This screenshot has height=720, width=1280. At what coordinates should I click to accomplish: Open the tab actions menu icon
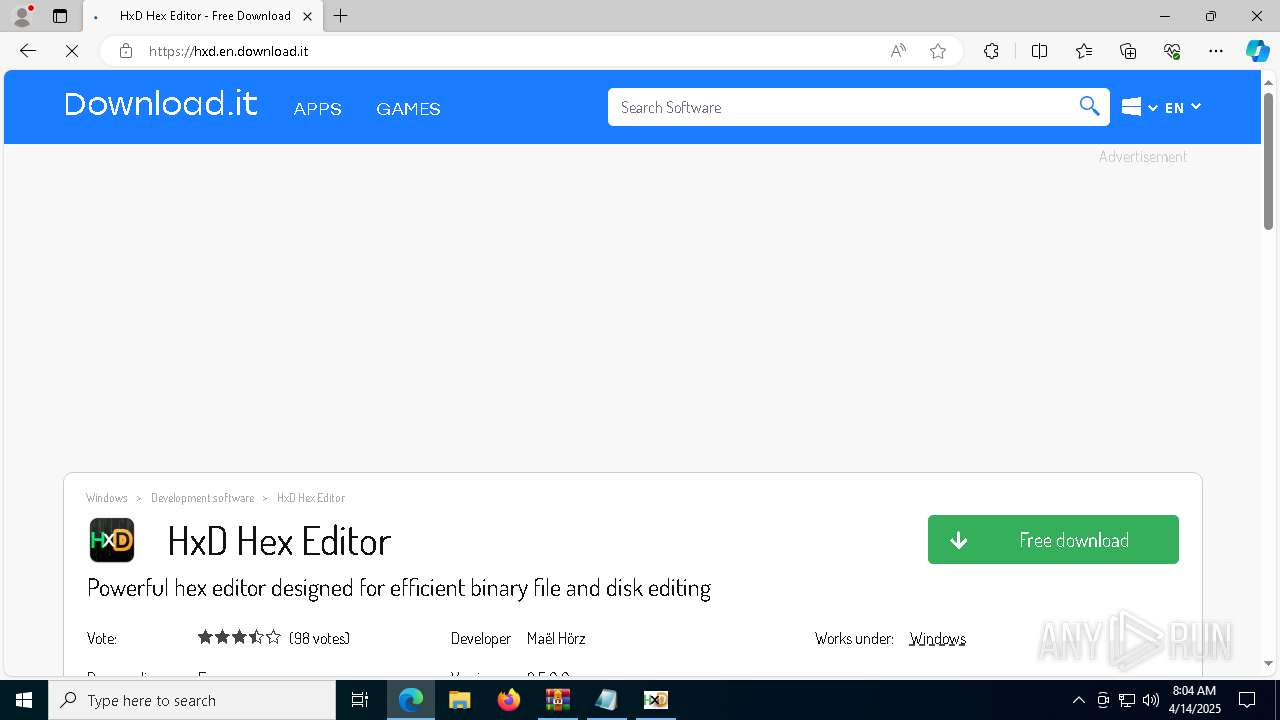tap(60, 16)
